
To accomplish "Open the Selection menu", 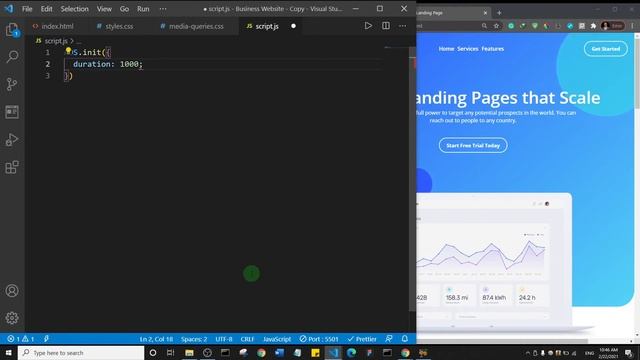I will tap(74, 9).
